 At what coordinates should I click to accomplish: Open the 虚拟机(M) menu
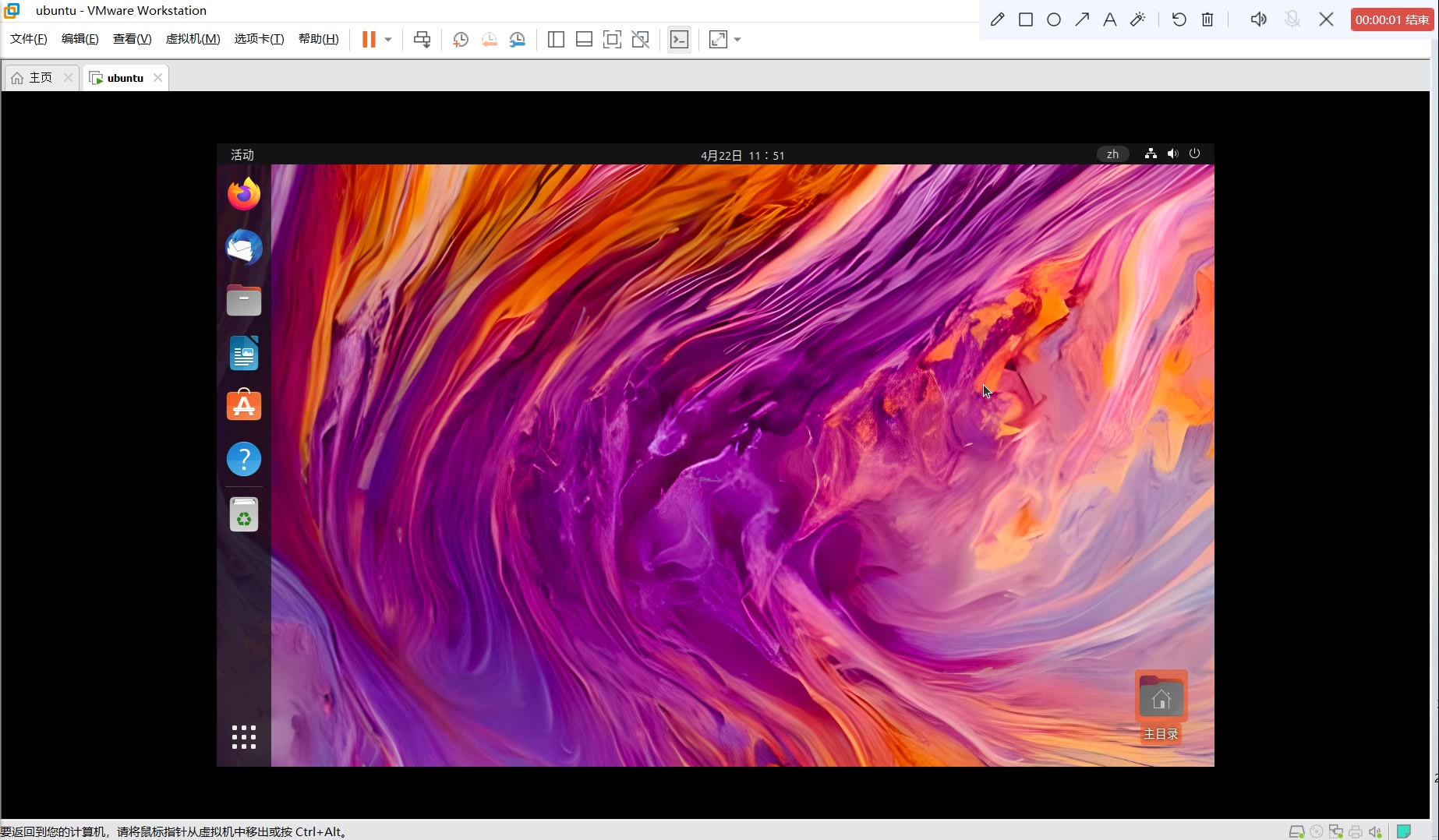193,39
